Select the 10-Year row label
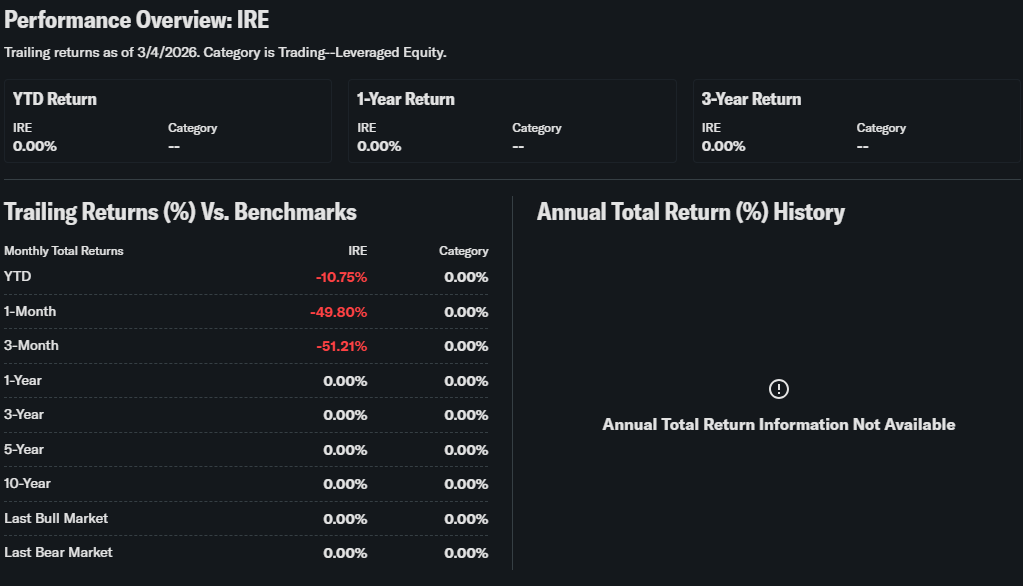The height and width of the screenshot is (586, 1023). pyautogui.click(x=27, y=484)
